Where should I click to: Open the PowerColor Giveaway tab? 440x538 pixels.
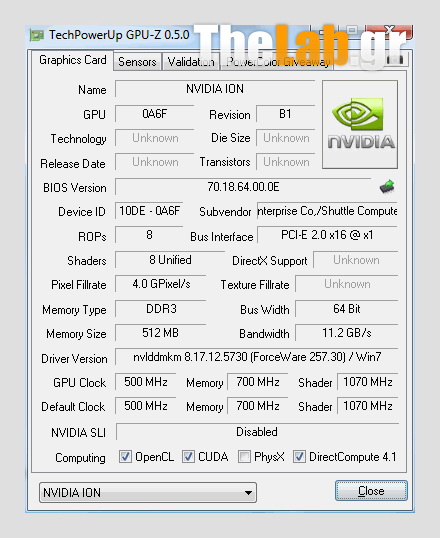277,62
